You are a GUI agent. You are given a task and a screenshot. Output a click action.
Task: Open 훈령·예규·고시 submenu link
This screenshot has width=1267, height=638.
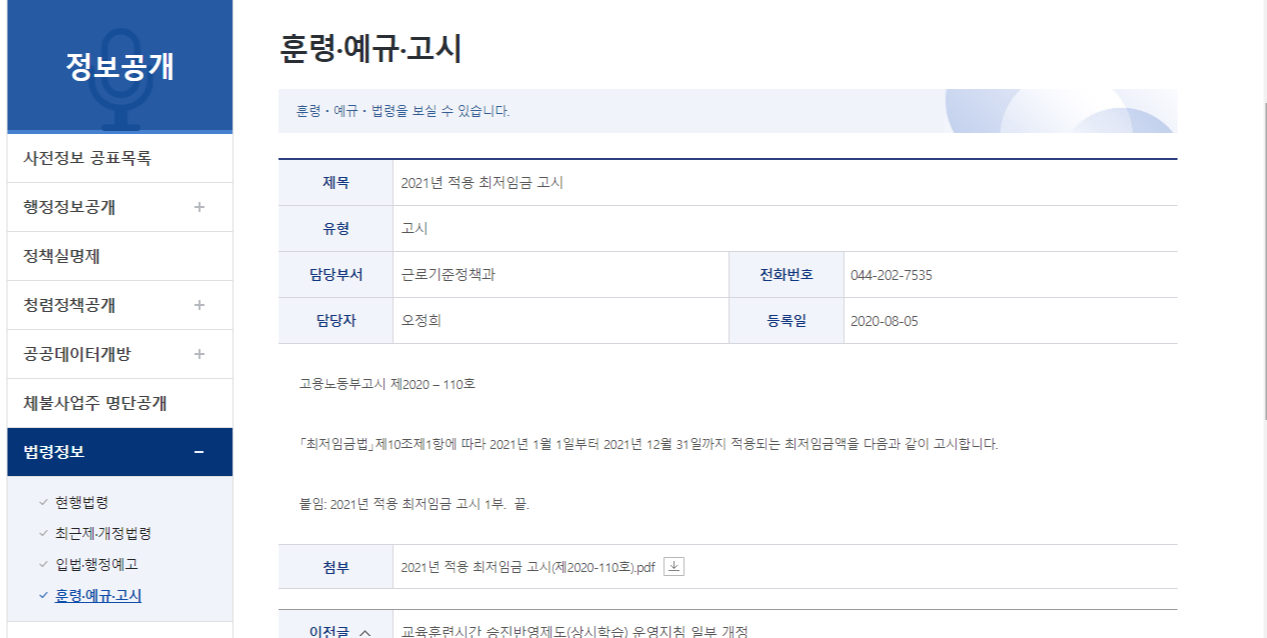pyautogui.click(x=98, y=595)
